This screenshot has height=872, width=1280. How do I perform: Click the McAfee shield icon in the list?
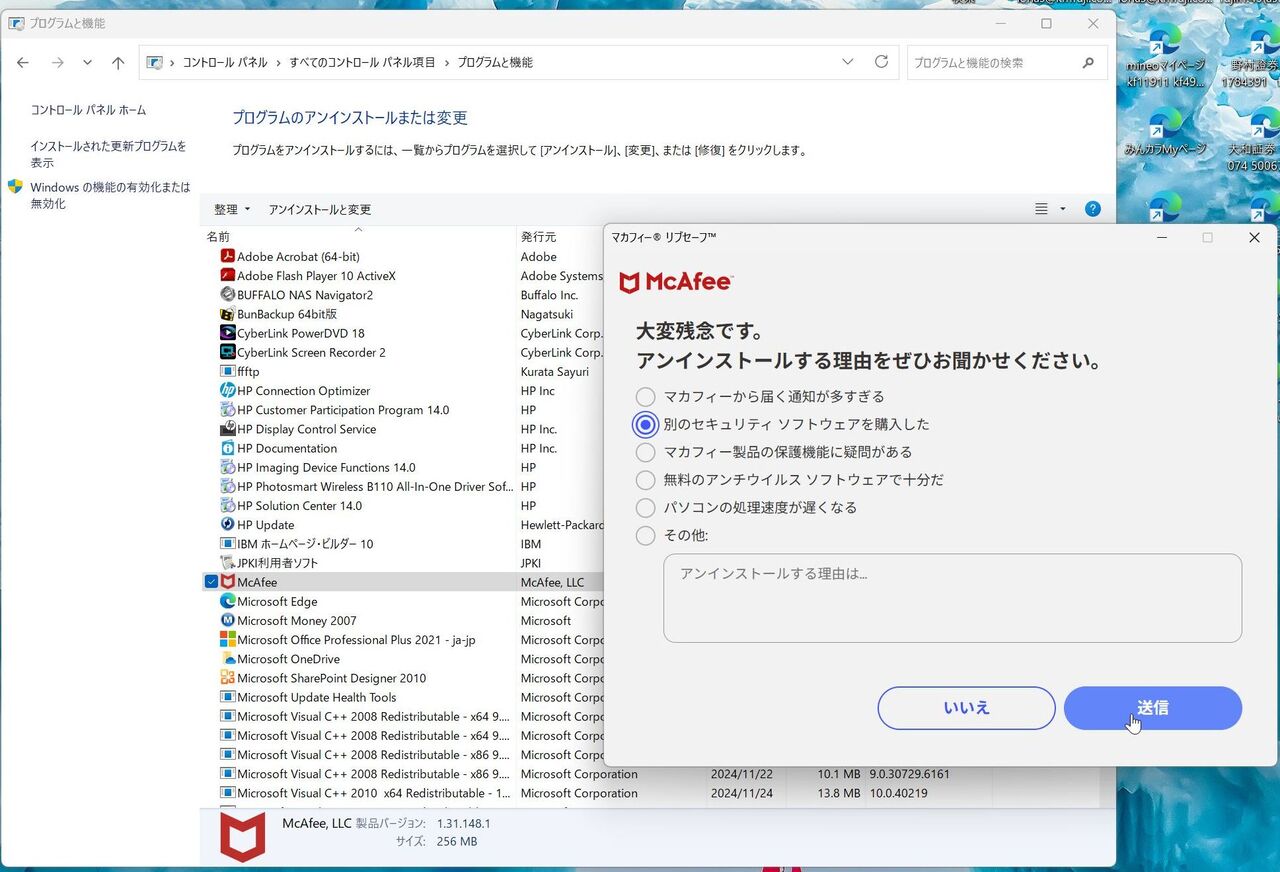pos(228,582)
